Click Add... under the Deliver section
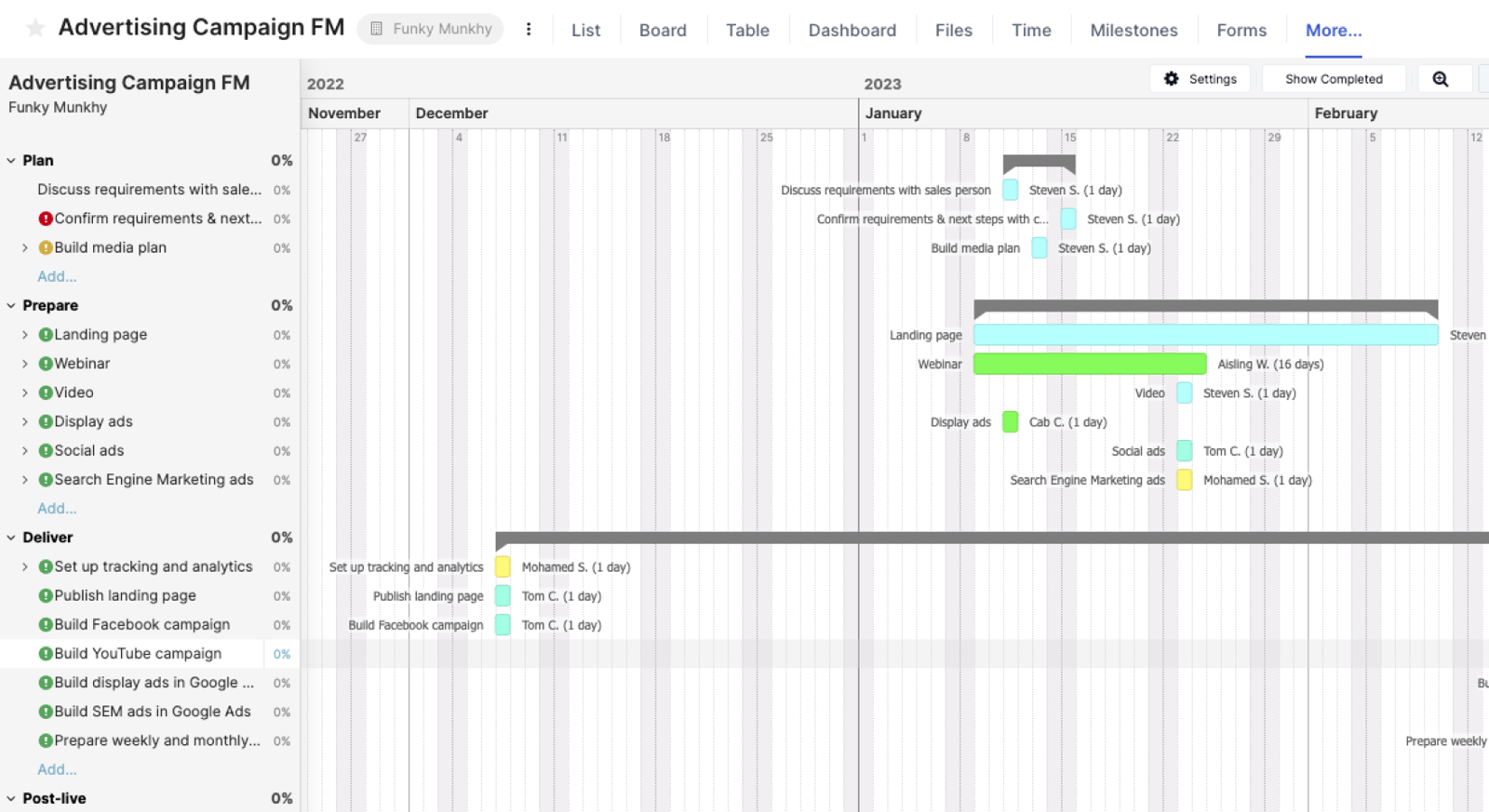1489x812 pixels. [x=57, y=769]
